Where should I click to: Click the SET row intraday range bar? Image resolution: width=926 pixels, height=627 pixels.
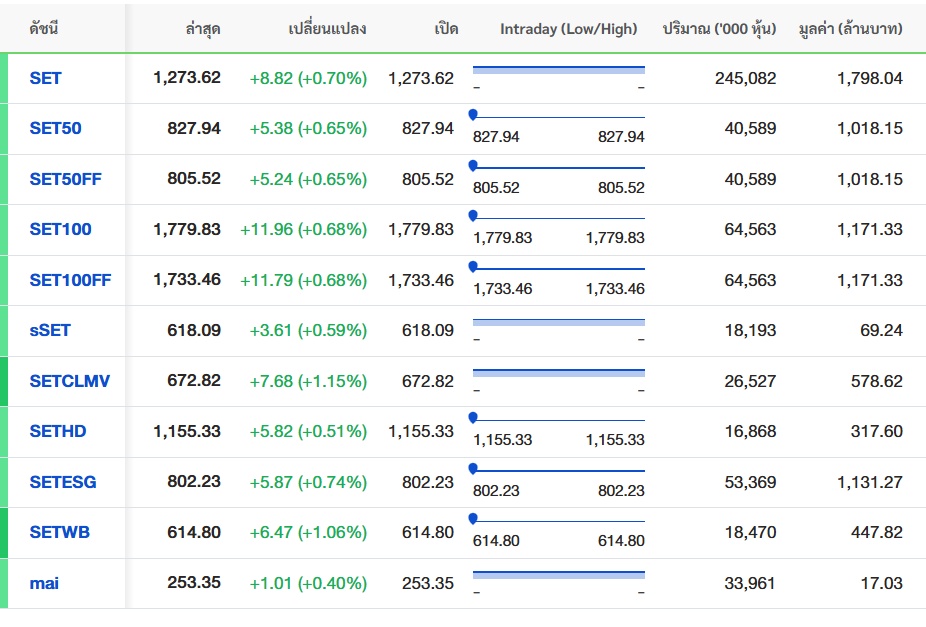pyautogui.click(x=558, y=70)
